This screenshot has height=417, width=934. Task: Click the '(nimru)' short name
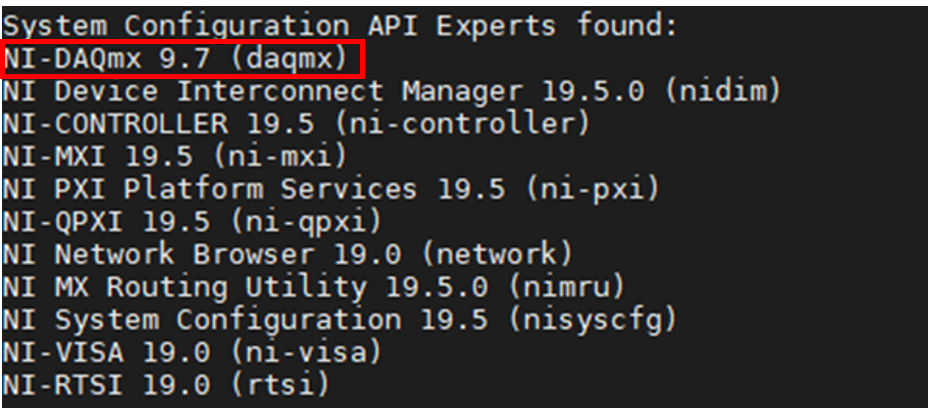pos(566,288)
